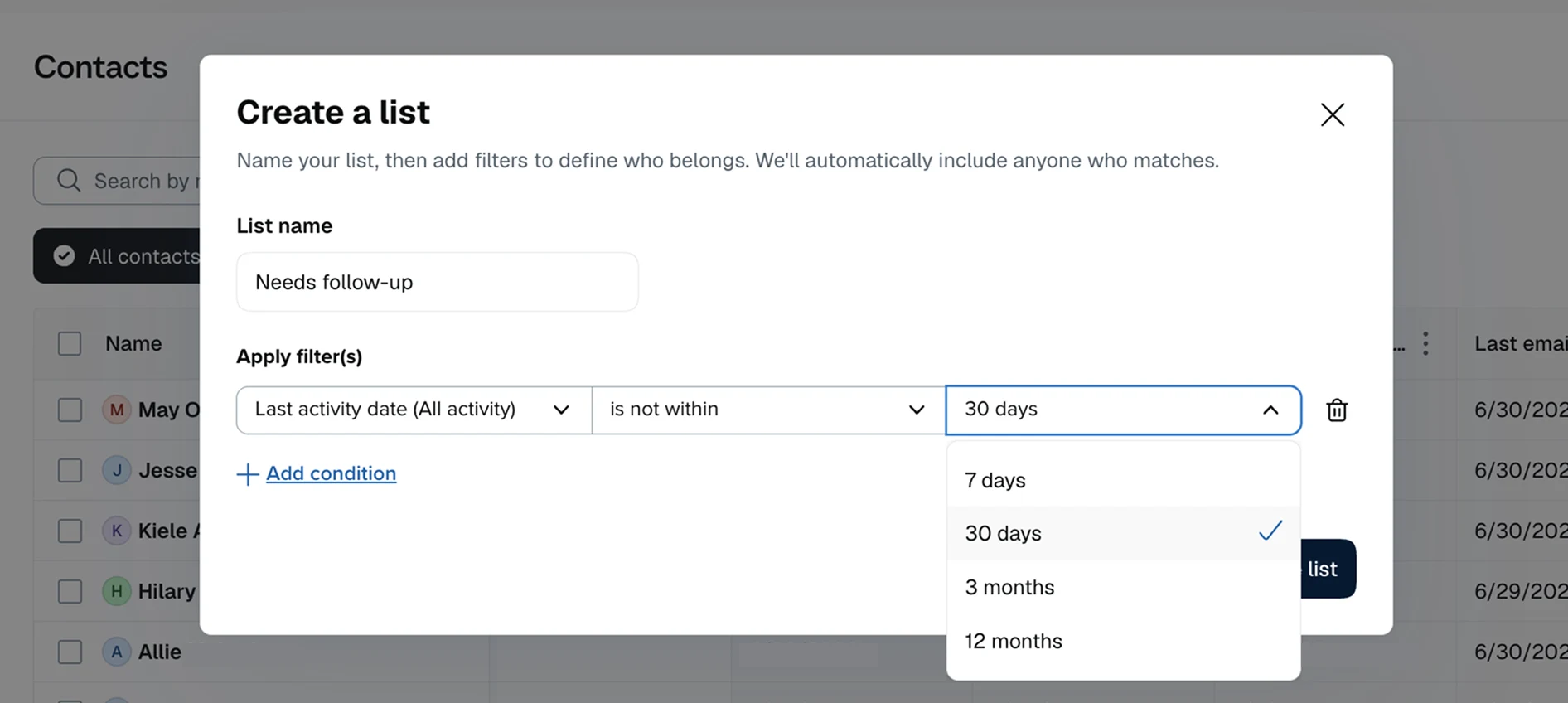Choose 3 months from the dropdown list

click(1123, 587)
